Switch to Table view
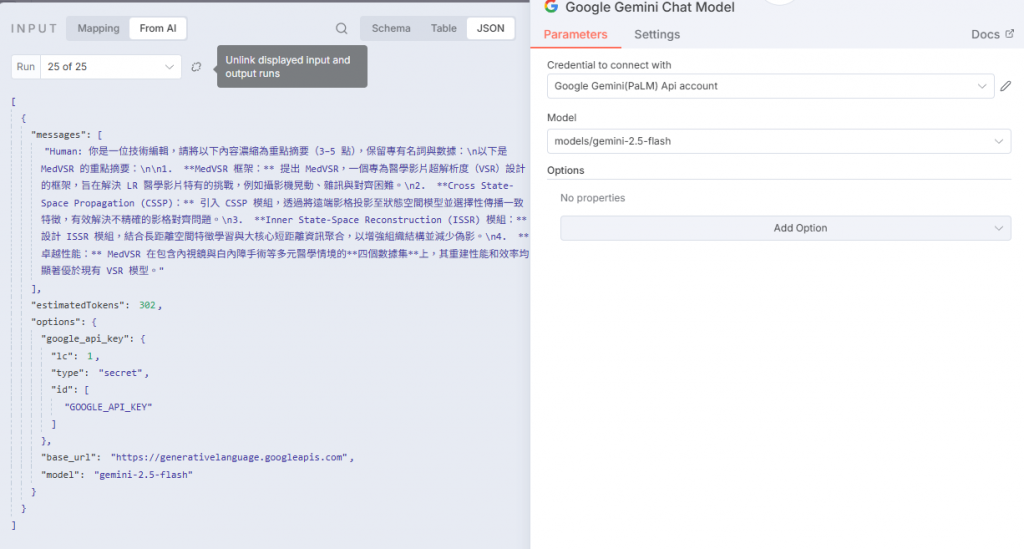 click(443, 28)
